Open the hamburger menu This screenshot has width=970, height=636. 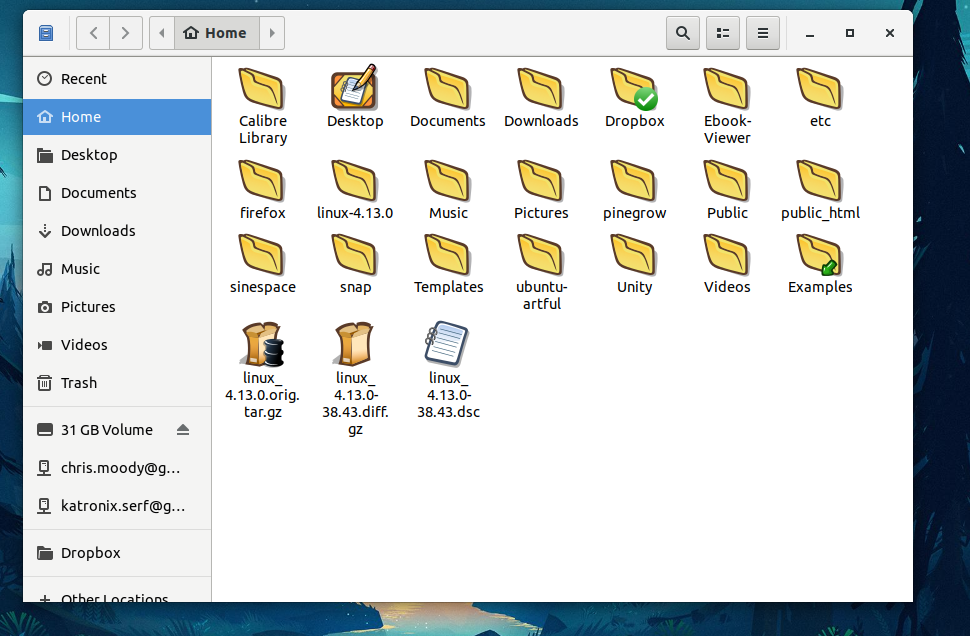click(x=762, y=32)
